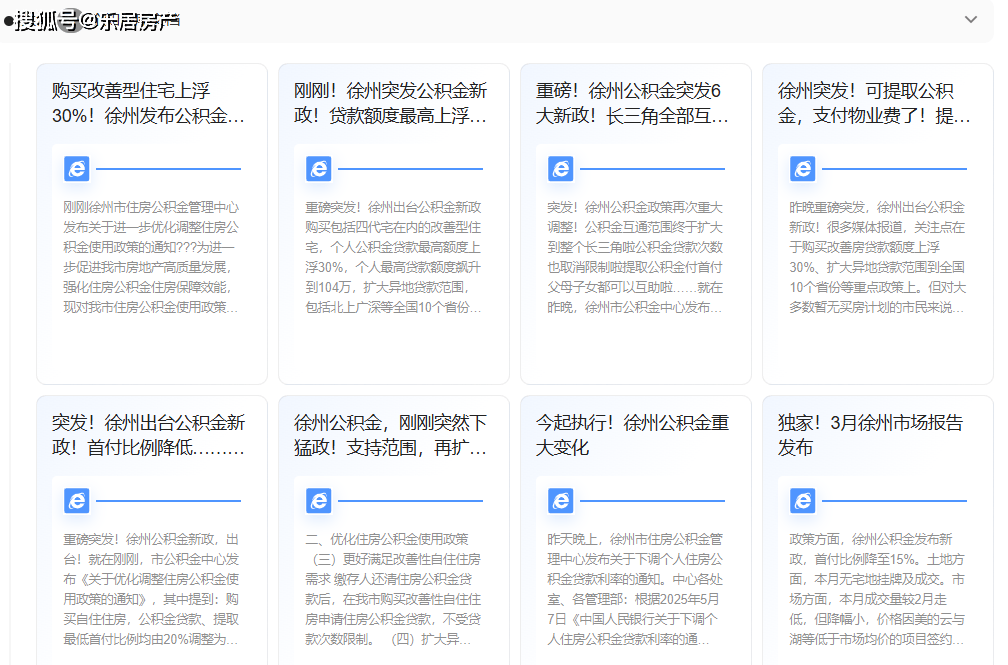Open headline 突发！徐州出台公积金新政

click(x=150, y=435)
